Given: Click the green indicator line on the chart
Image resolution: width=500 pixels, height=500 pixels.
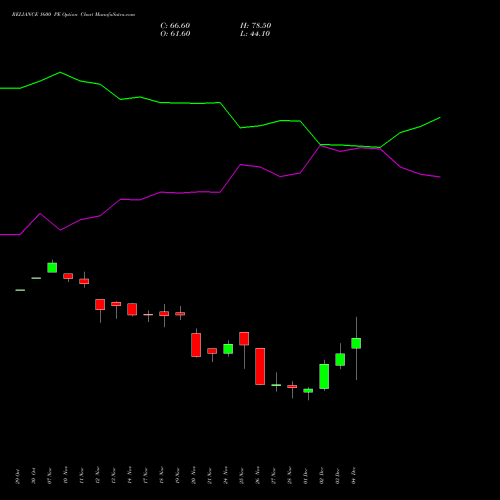Looking at the screenshot, I should pos(220,103).
